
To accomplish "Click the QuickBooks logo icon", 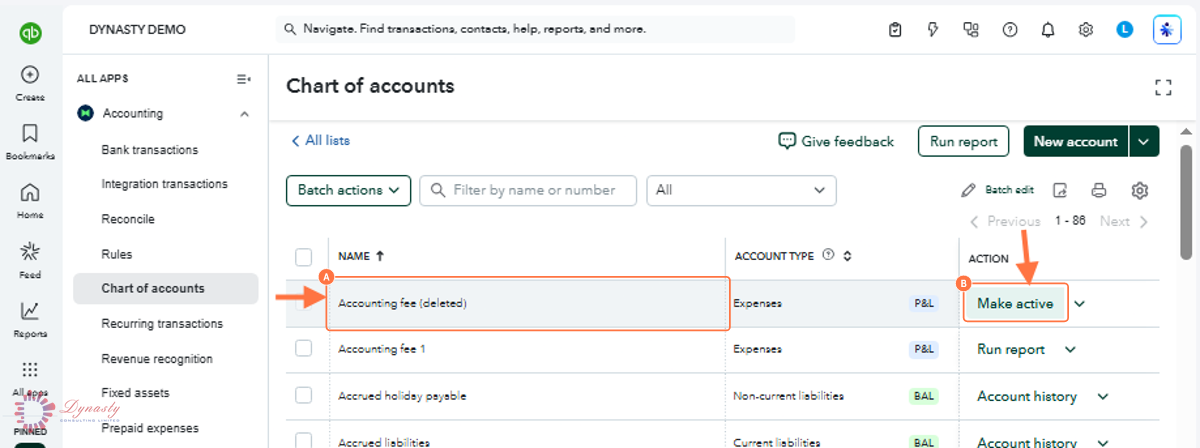I will [29, 32].
